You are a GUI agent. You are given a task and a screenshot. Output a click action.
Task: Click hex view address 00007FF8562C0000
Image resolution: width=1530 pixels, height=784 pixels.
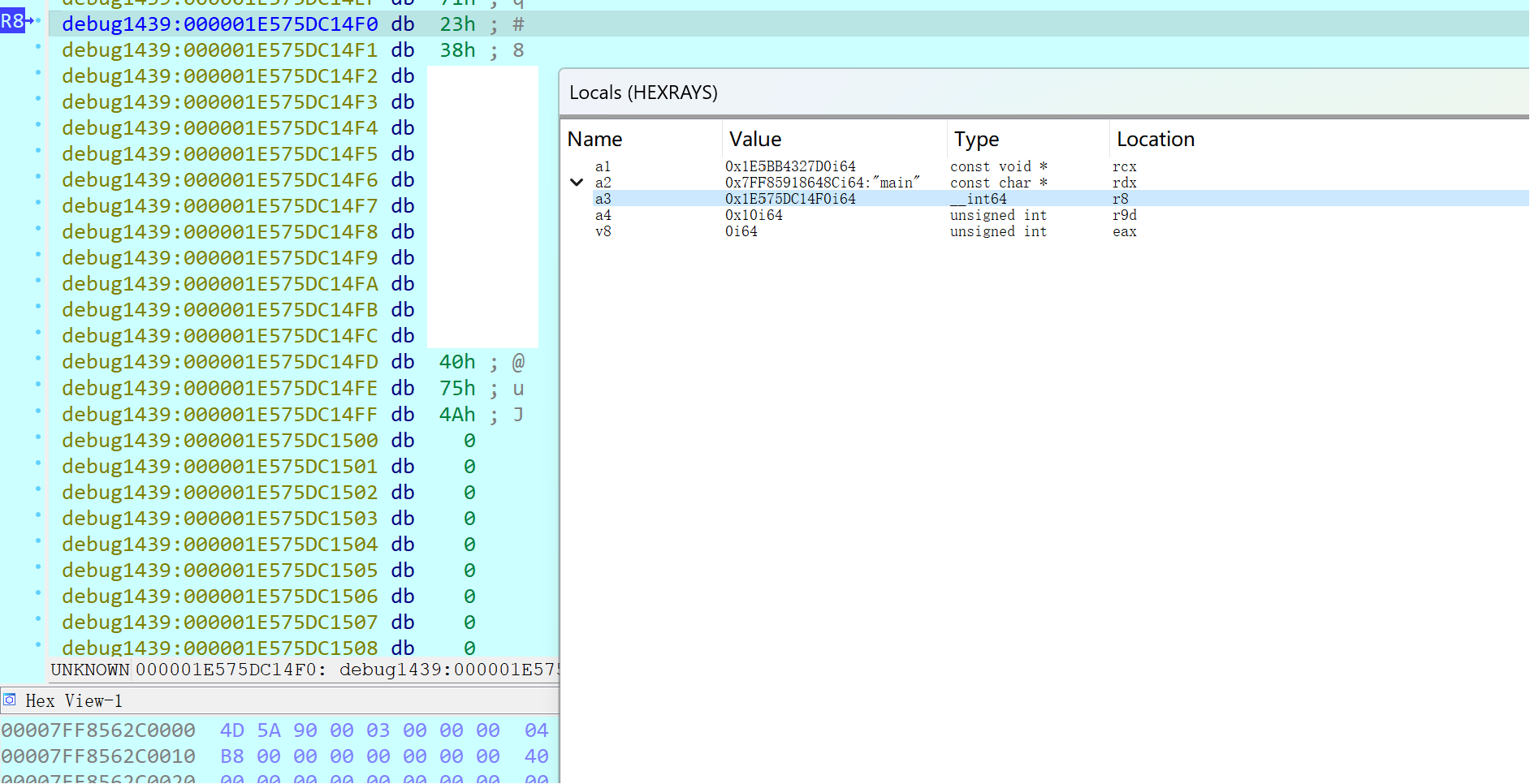pos(98,730)
